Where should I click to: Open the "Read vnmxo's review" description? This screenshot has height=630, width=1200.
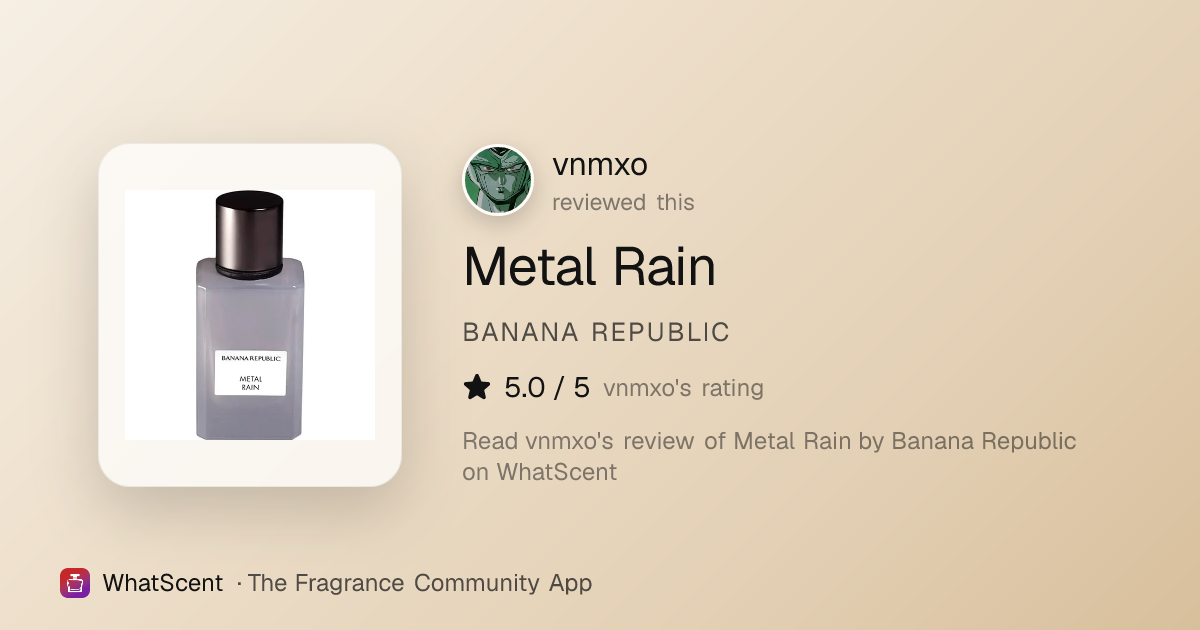pos(769,456)
